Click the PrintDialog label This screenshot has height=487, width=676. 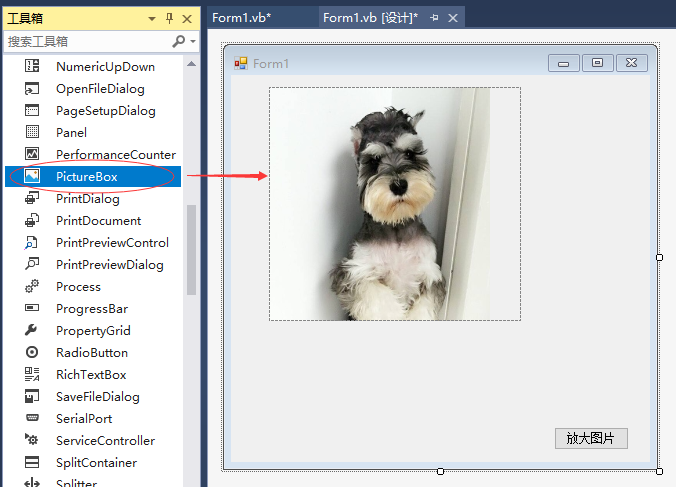click(x=88, y=199)
